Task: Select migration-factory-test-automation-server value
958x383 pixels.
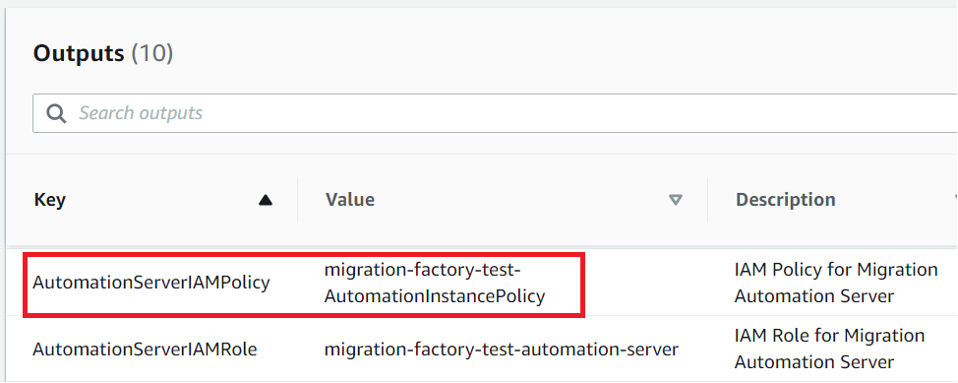Action: point(501,349)
